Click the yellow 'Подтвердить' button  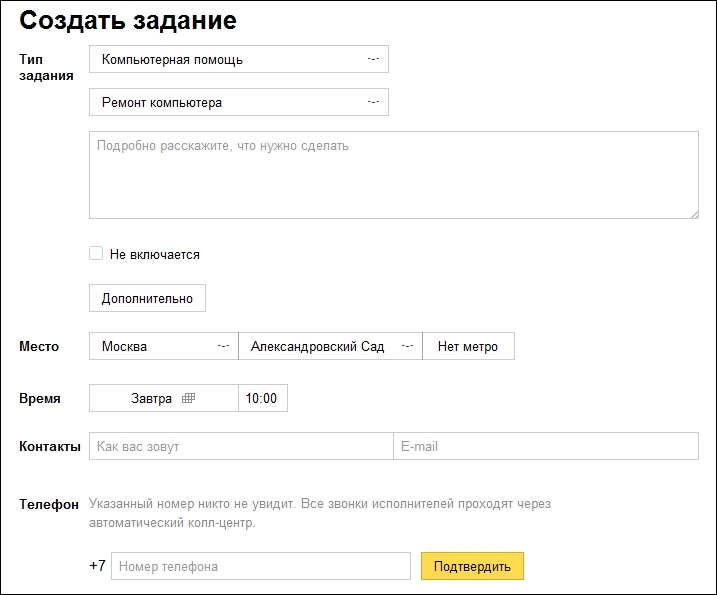(472, 566)
